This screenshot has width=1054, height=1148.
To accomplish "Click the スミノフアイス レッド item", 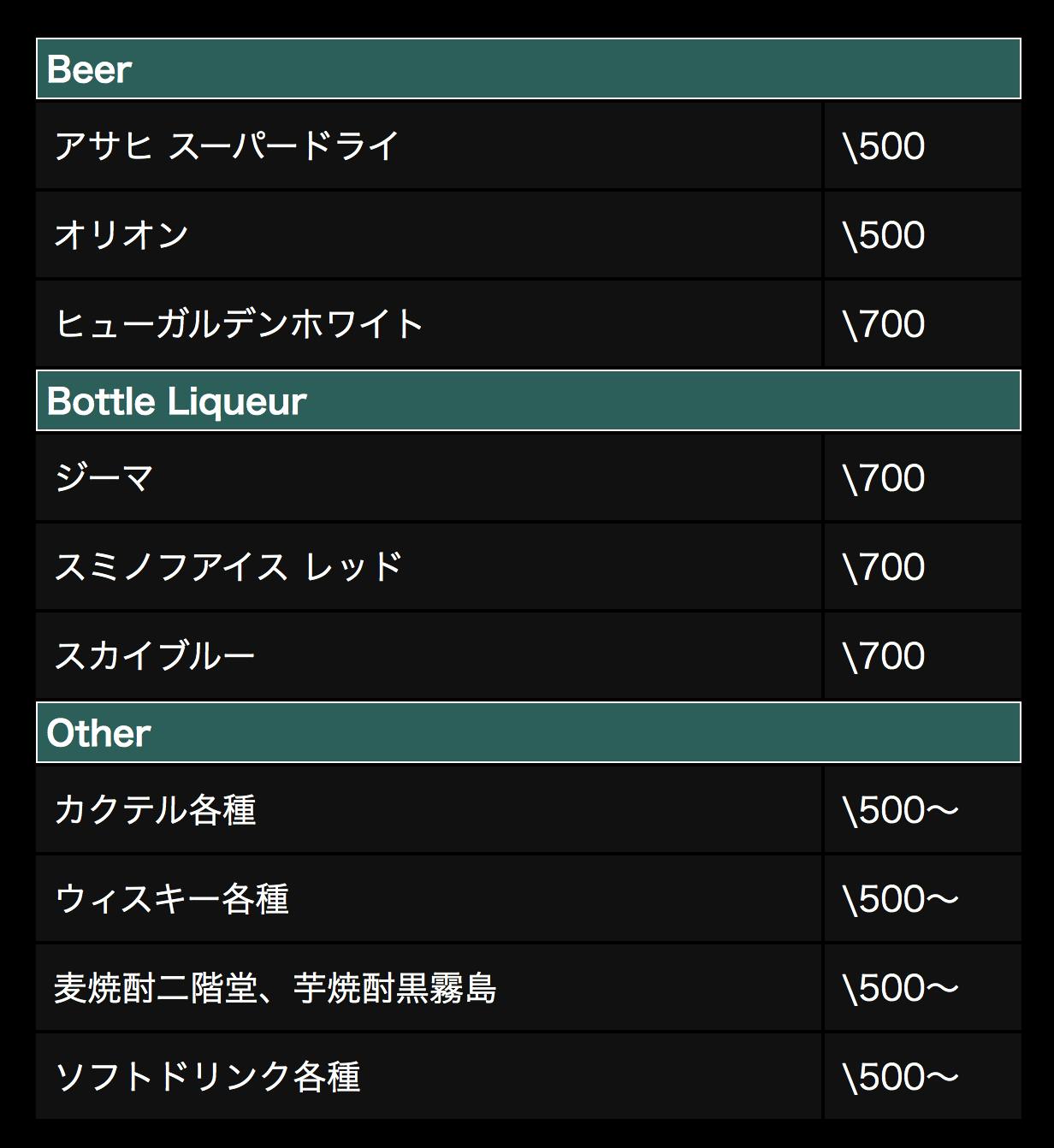I will click(228, 567).
